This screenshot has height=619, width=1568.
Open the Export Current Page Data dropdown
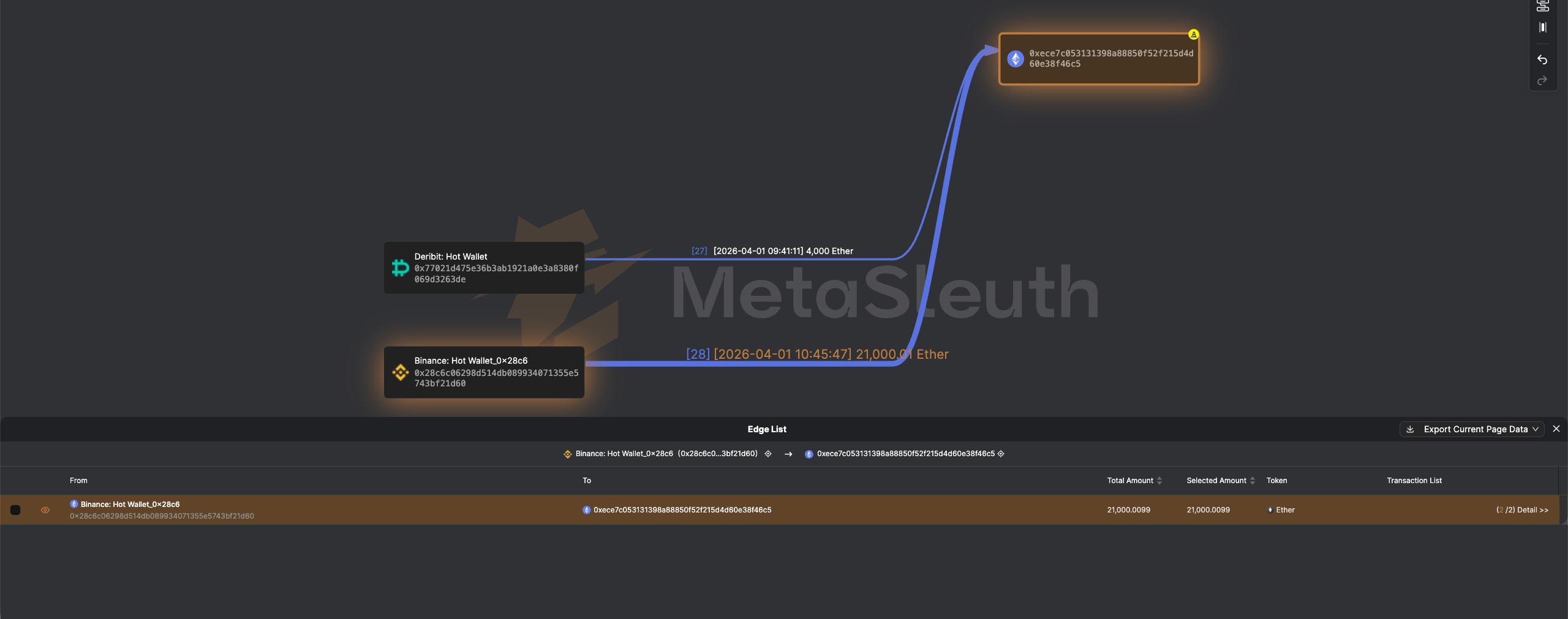[x=1471, y=429]
